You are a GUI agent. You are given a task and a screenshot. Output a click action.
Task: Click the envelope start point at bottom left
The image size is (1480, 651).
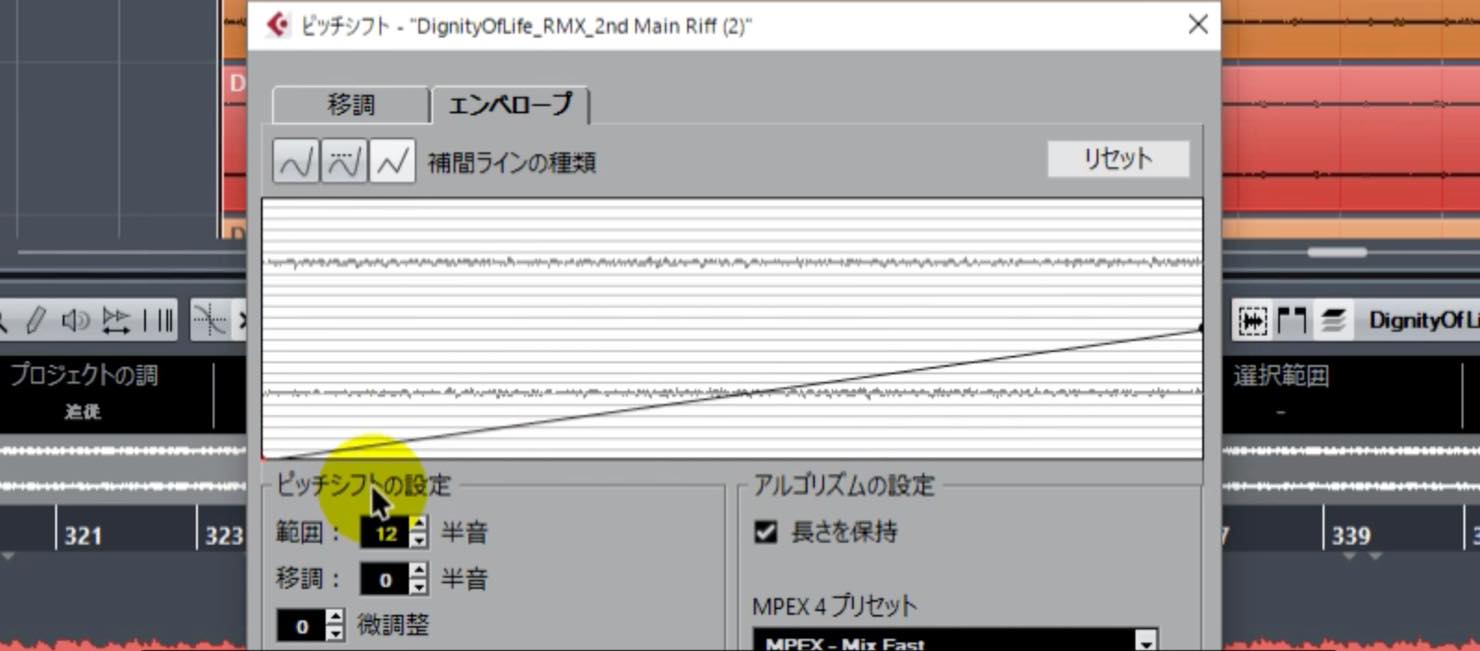264,458
